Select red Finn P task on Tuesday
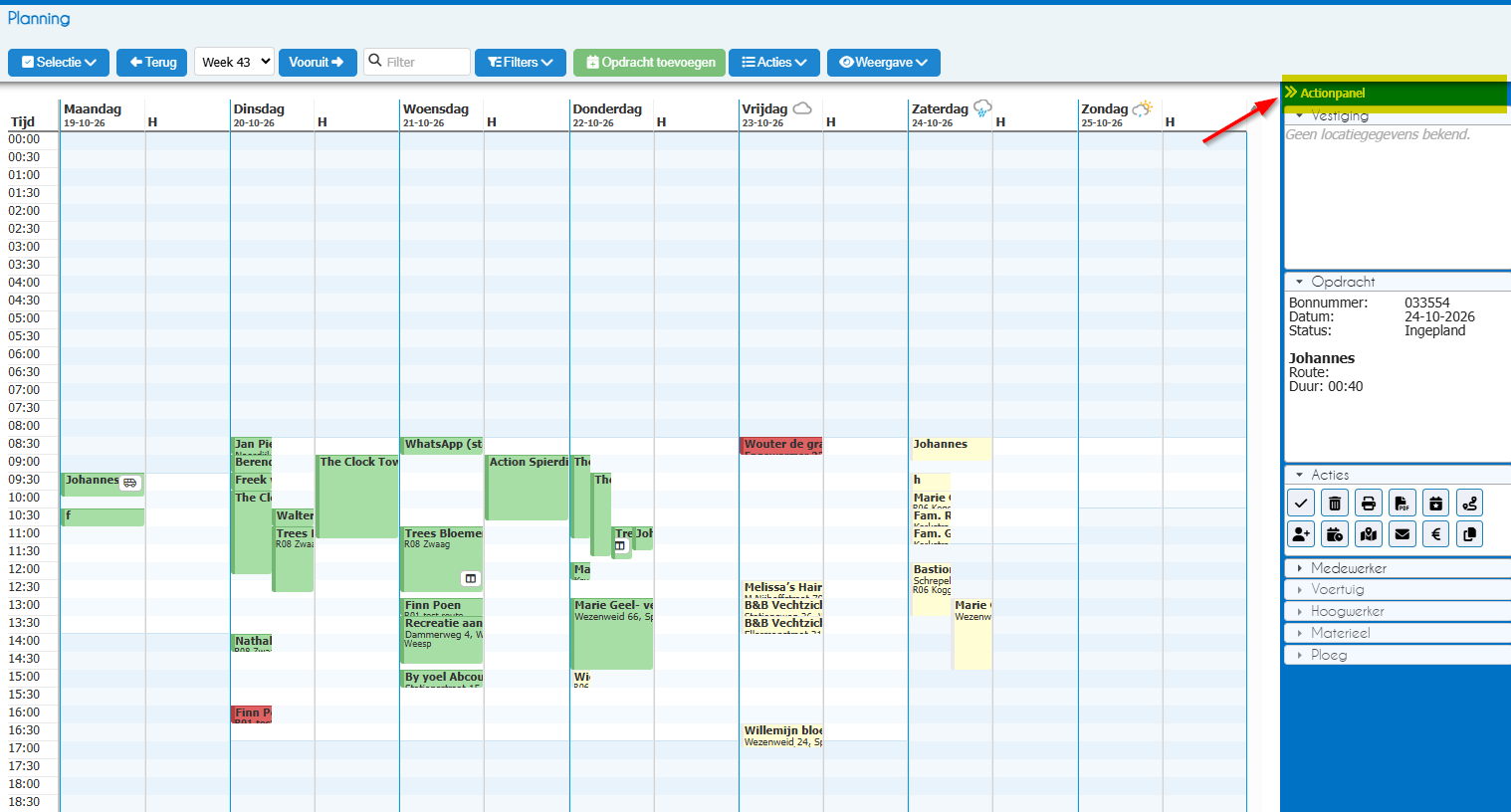This screenshot has width=1511, height=812. pyautogui.click(x=252, y=713)
